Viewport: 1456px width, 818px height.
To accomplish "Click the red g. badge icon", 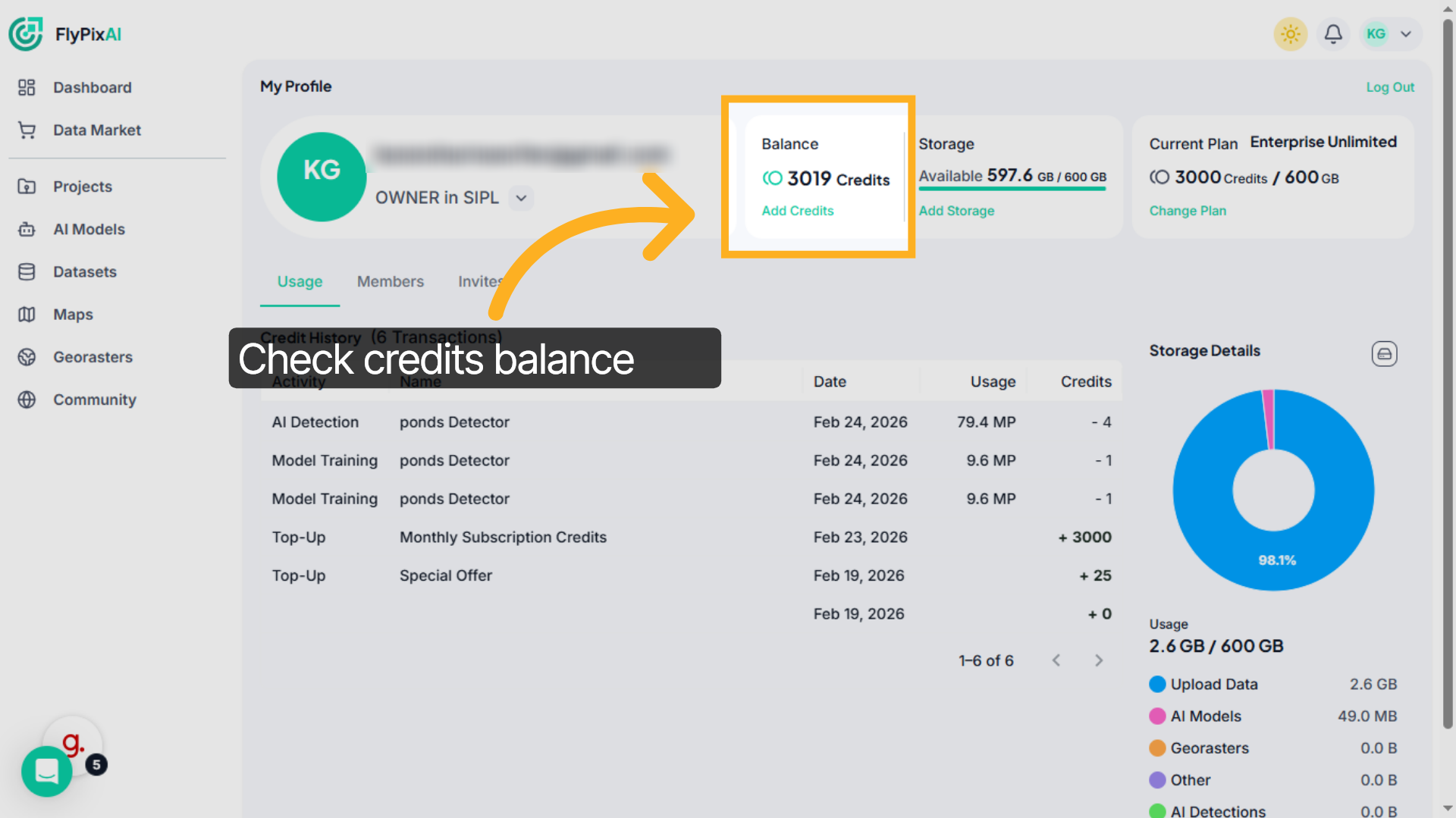I will (x=73, y=744).
